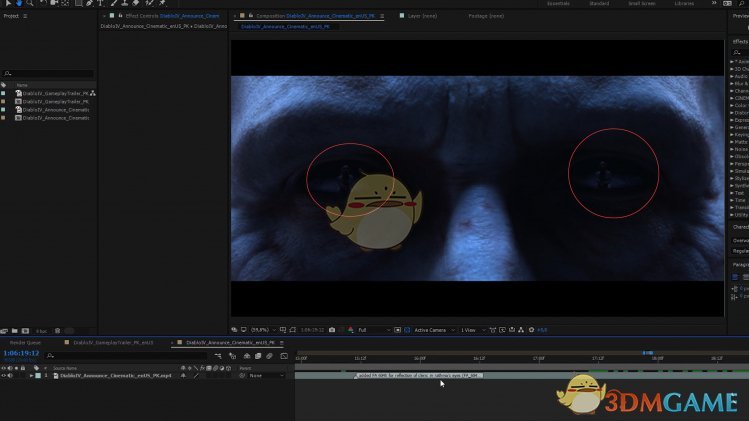Viewport: 749px width, 421px height.
Task: Toggle pixel aspect ratio correction
Action: [x=492, y=330]
